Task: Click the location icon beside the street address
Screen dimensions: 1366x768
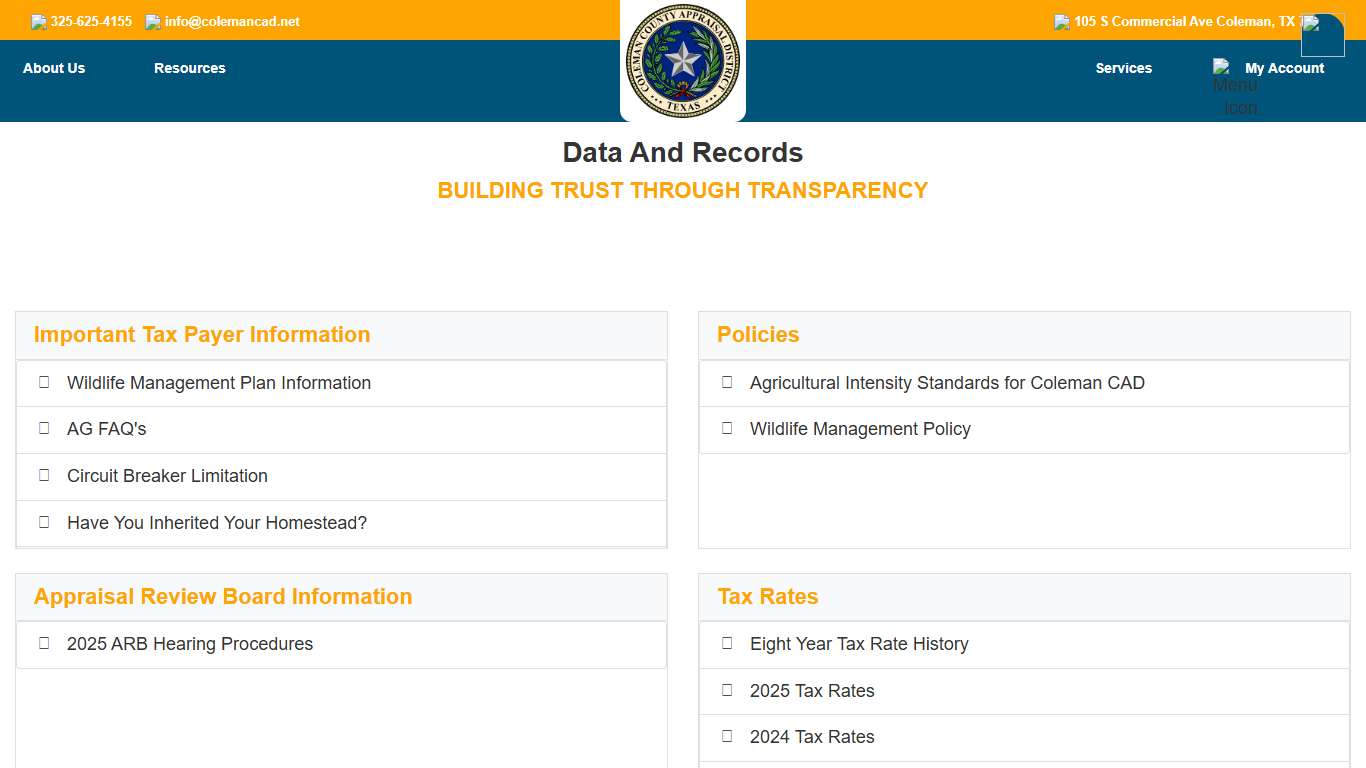Action: click(x=1062, y=22)
